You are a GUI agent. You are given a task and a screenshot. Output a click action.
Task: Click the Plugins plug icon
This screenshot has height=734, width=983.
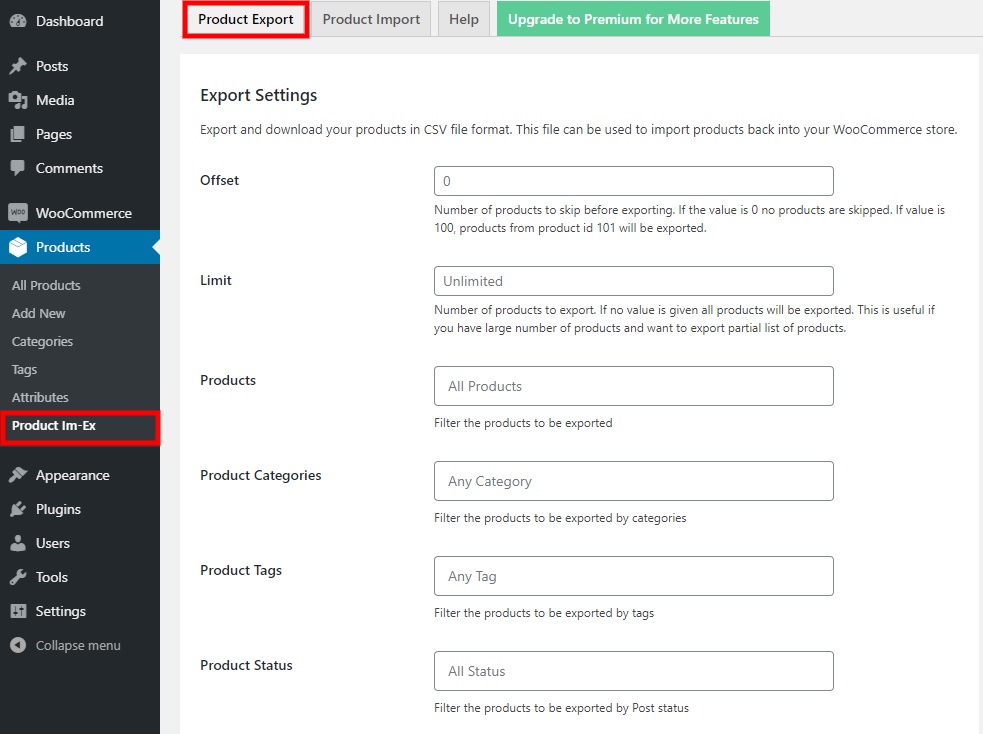point(18,508)
